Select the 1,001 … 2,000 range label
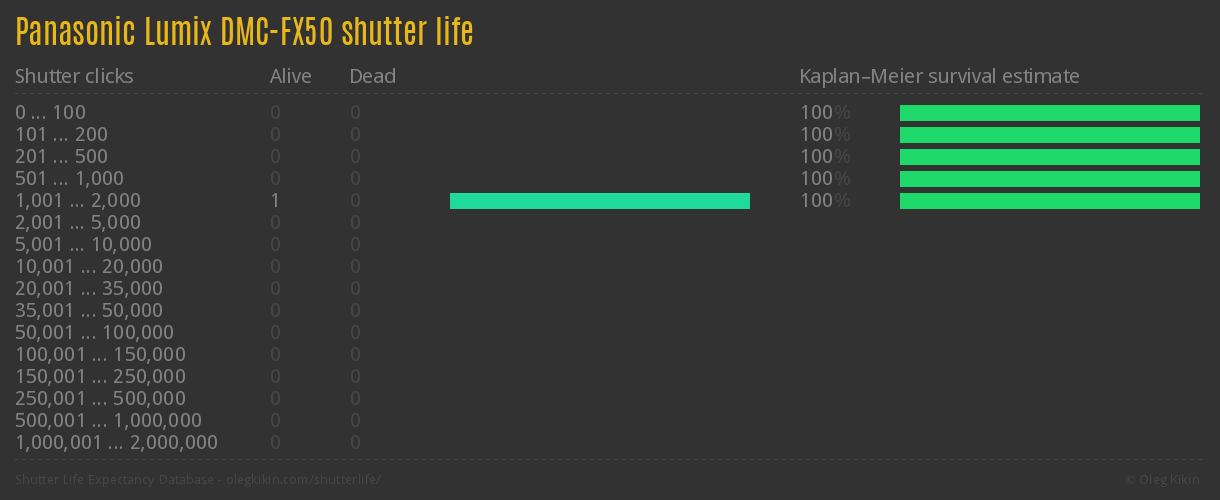Screen dimensions: 1220x500 pyautogui.click(x=78, y=201)
